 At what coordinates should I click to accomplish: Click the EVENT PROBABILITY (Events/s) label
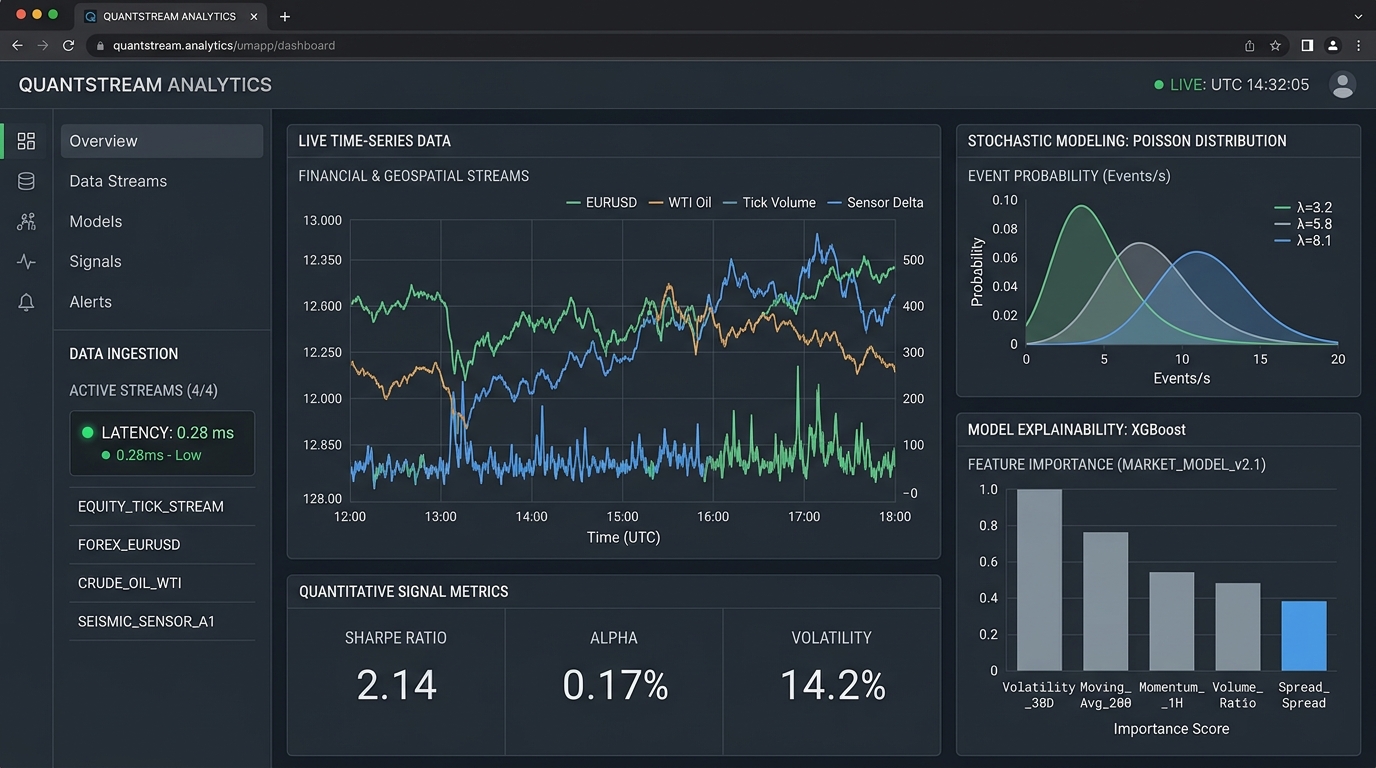pyautogui.click(x=1069, y=176)
